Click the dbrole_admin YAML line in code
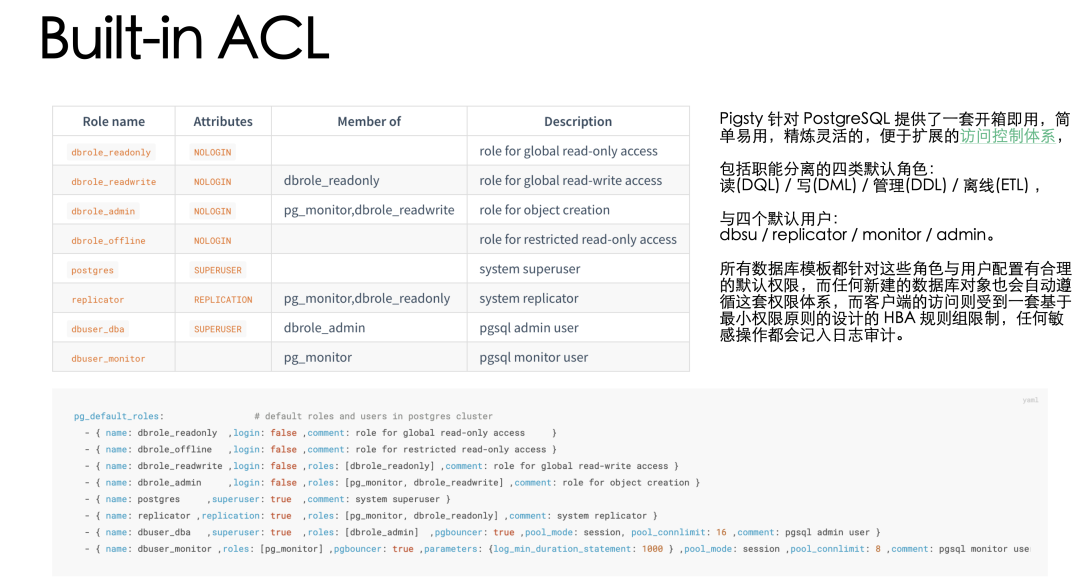1080x585 pixels. (392, 482)
